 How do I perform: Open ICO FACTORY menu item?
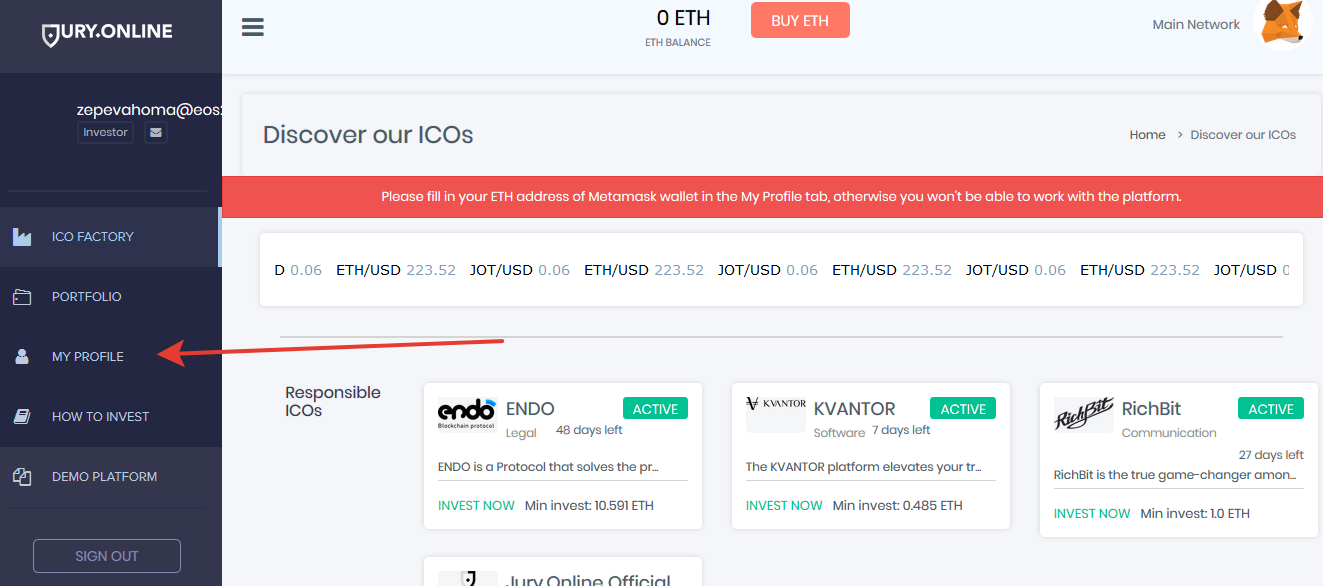coord(110,237)
